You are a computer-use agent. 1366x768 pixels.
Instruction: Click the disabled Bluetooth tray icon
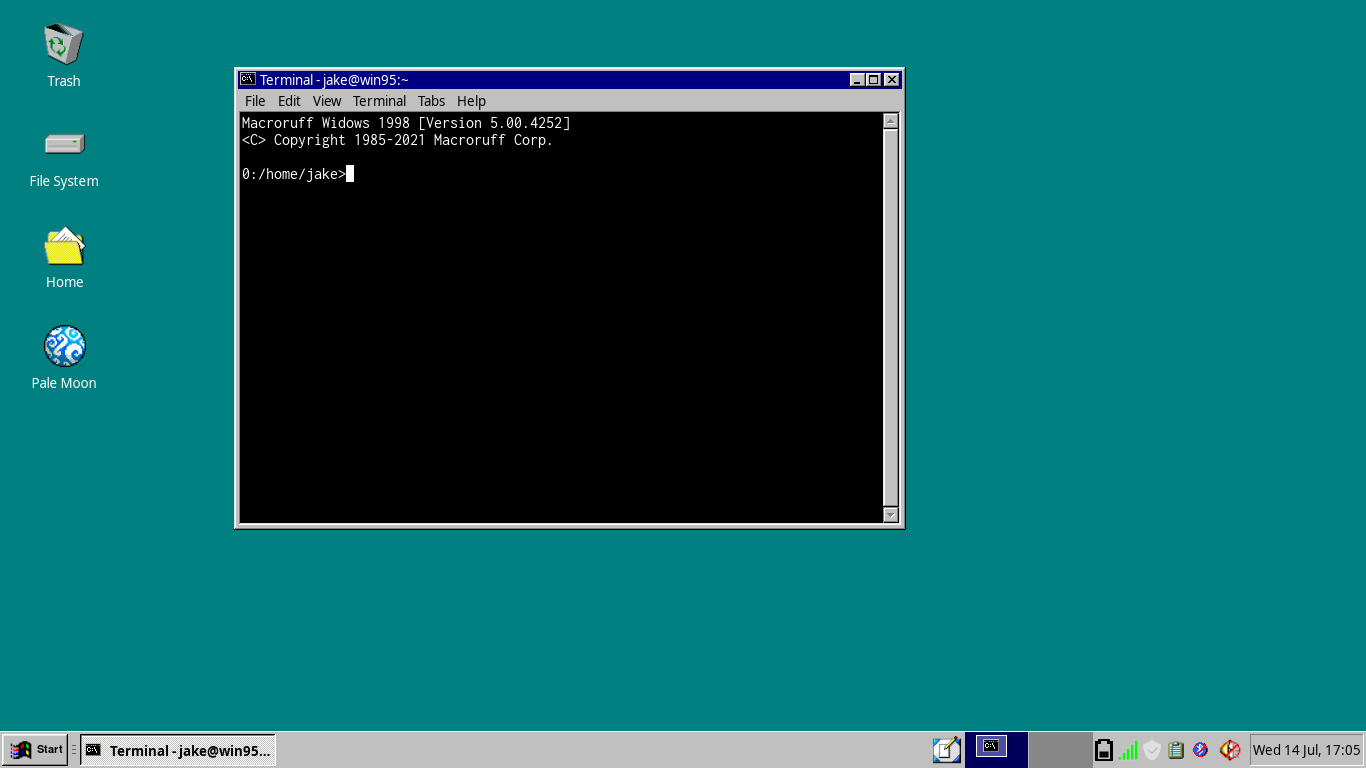1201,750
